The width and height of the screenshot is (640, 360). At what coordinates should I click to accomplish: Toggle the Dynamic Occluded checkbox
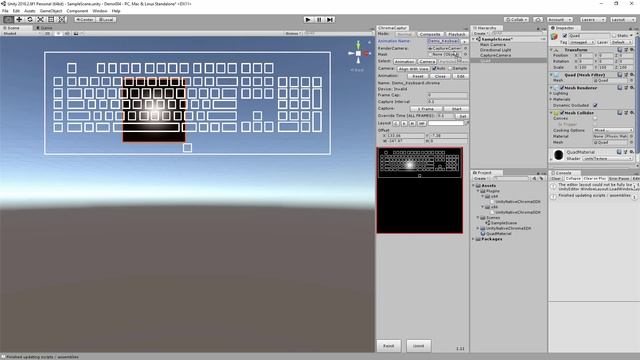click(x=595, y=105)
